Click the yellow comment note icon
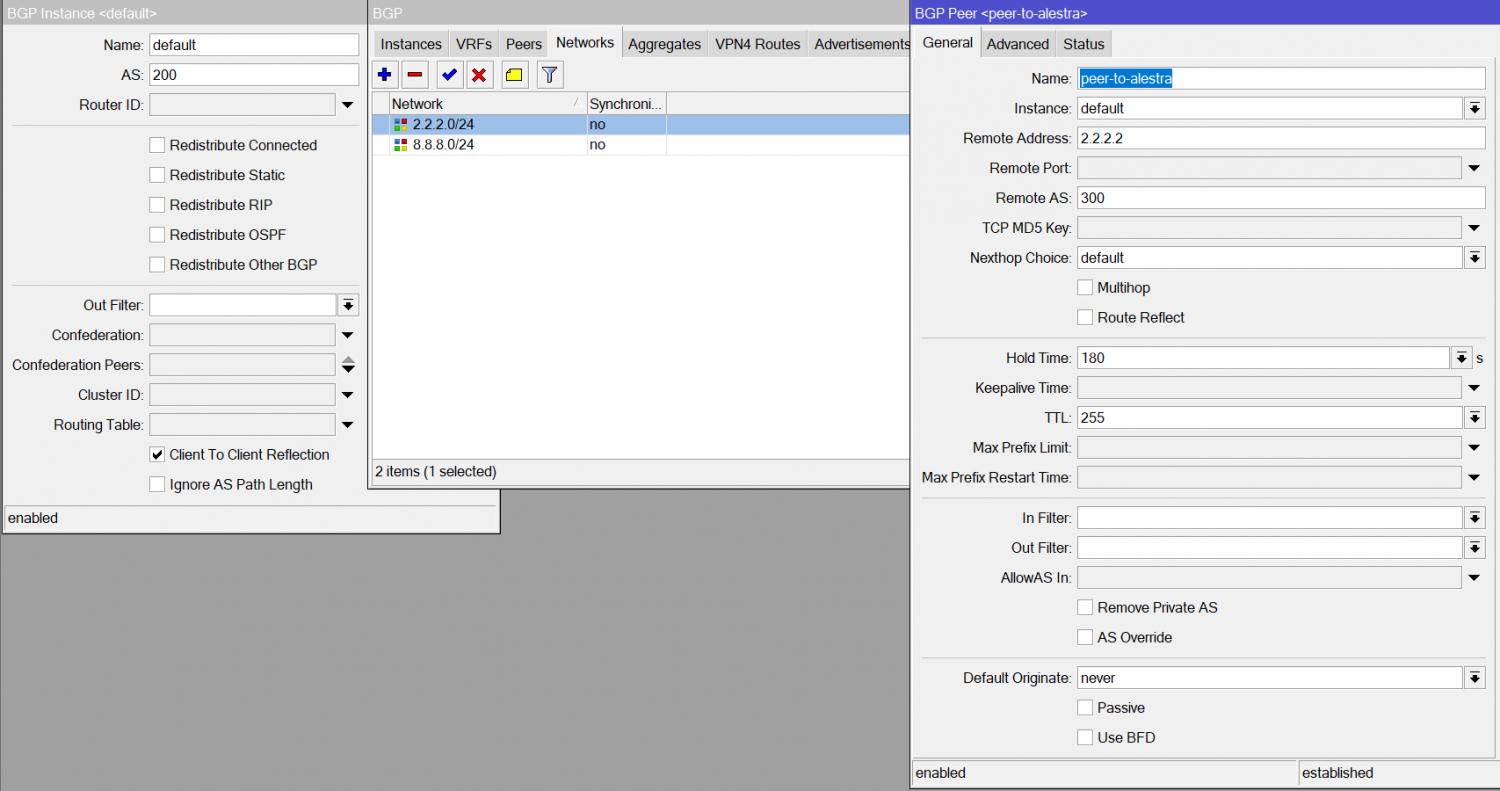The image size is (1500, 791). (x=514, y=75)
